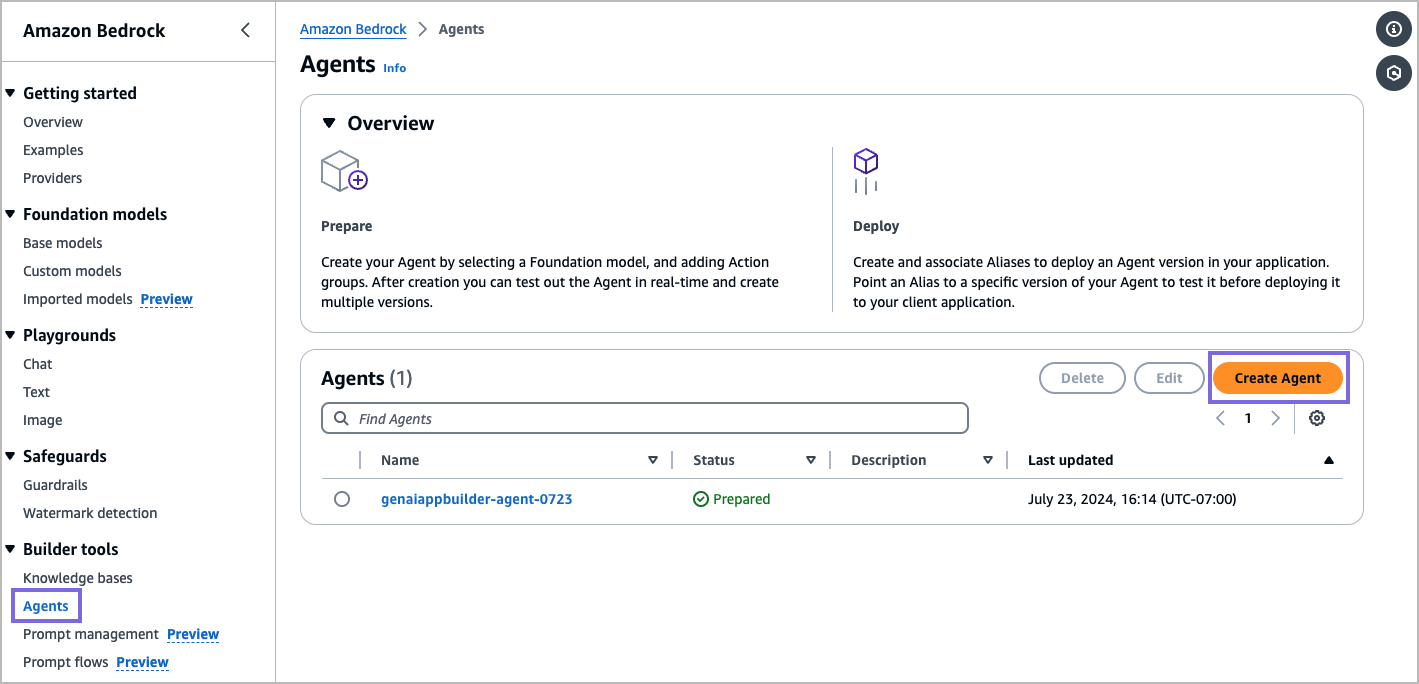Viewport: 1419px width, 684px height.
Task: Click the Create Agent button
Action: coord(1277,378)
